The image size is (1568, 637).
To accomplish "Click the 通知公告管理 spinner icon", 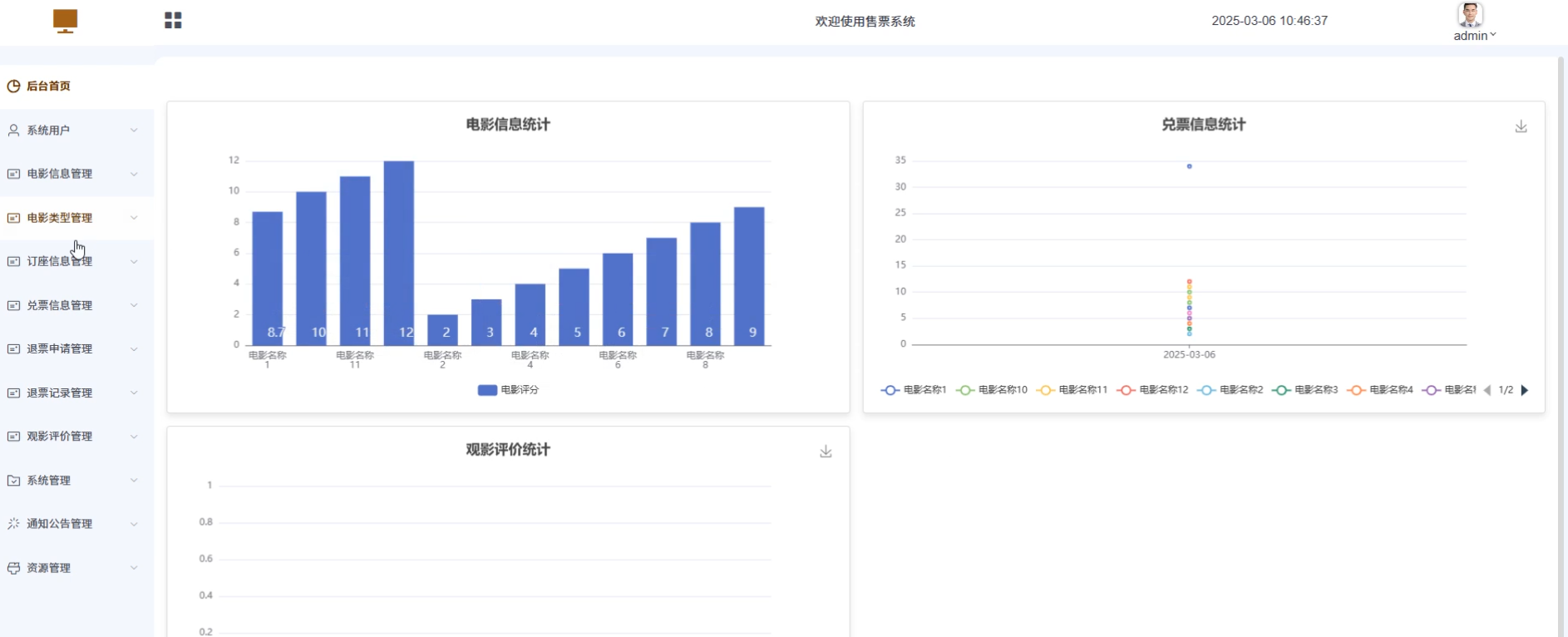I will click(13, 524).
